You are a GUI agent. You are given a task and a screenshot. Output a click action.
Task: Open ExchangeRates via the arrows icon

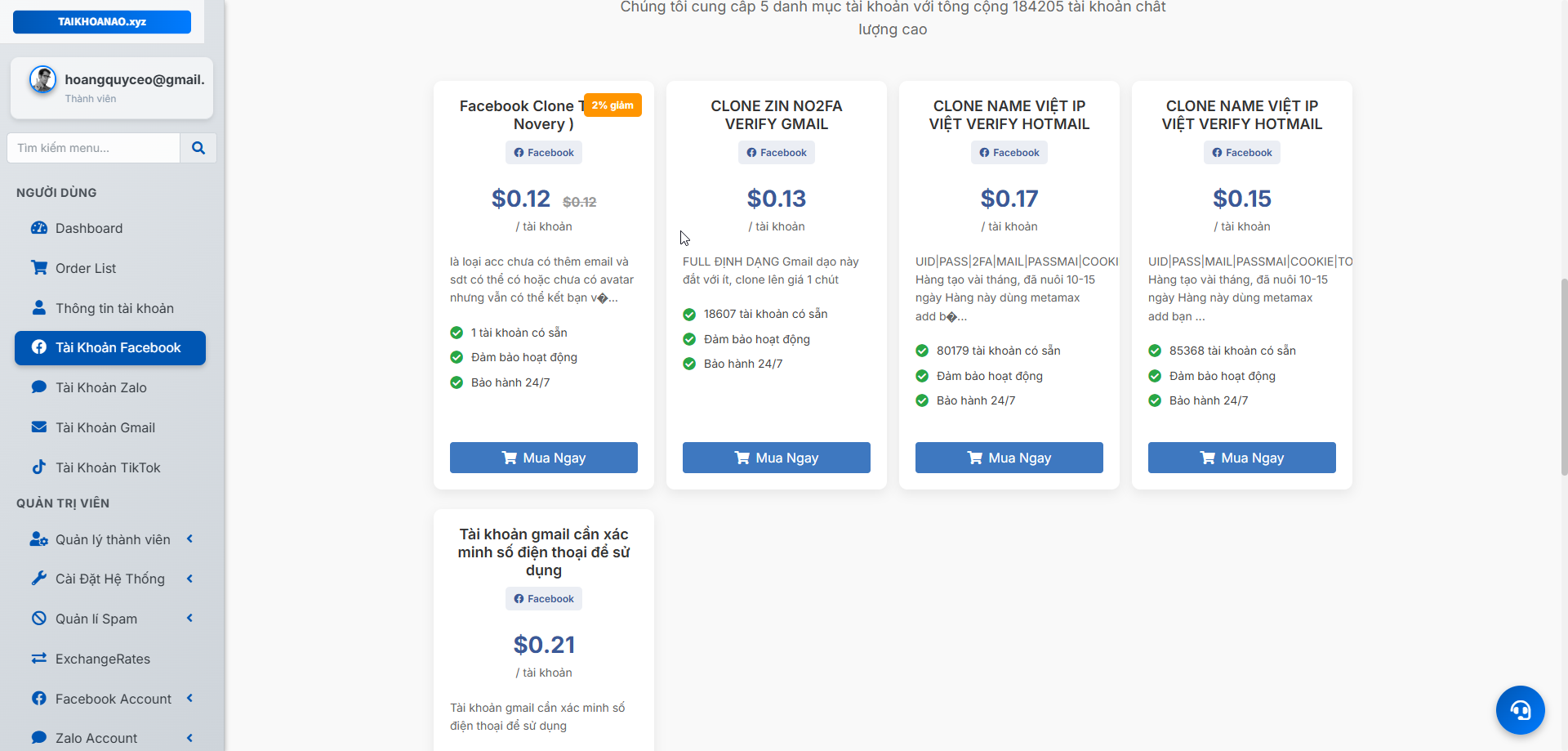tap(38, 659)
